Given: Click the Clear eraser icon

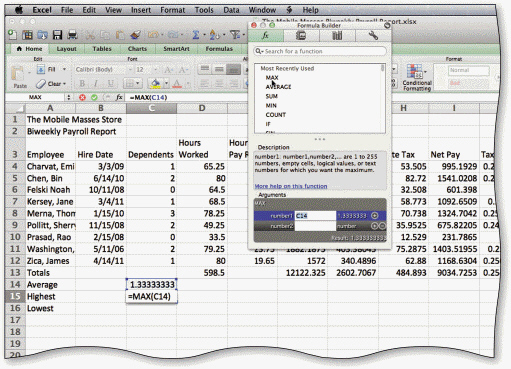Looking at the screenshot, I should pyautogui.click(x=41, y=84).
